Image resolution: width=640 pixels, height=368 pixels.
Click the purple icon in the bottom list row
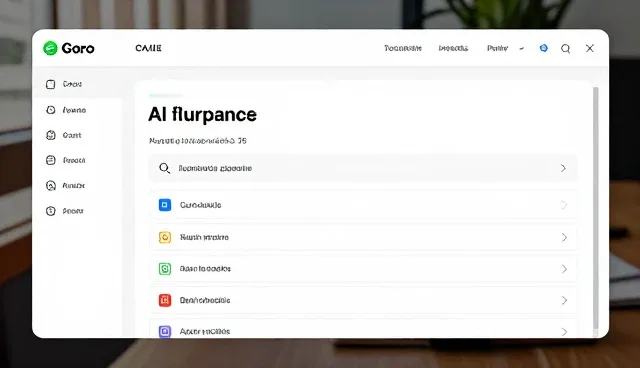point(165,331)
